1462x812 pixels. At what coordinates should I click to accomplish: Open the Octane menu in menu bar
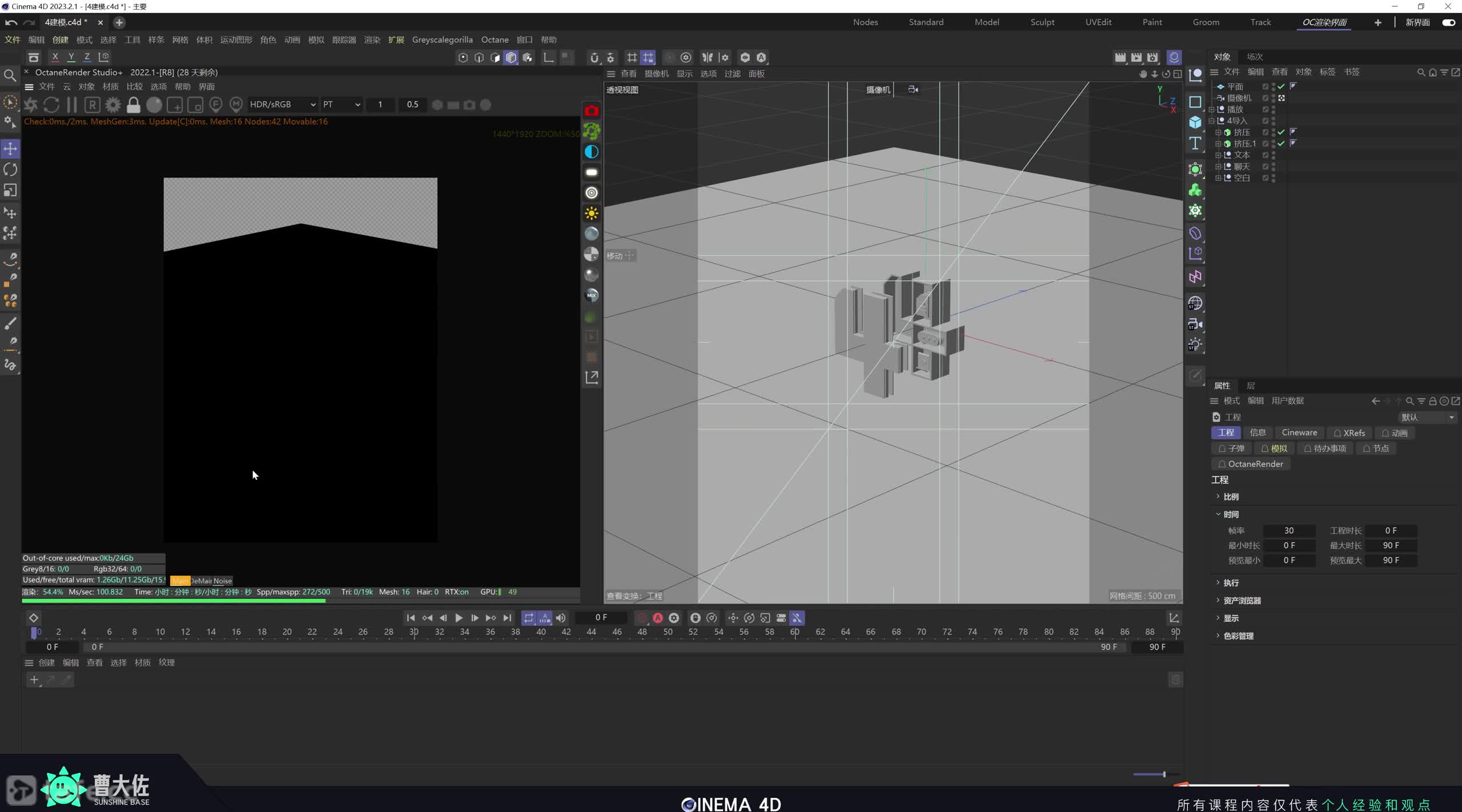pos(495,39)
